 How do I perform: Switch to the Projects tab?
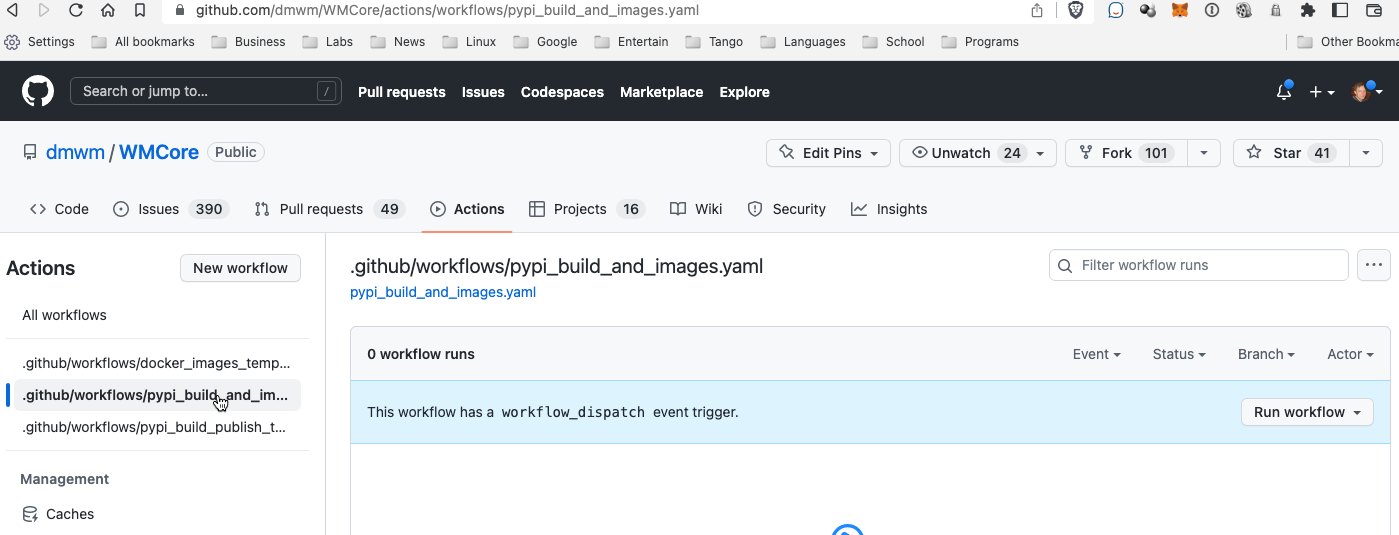586,209
